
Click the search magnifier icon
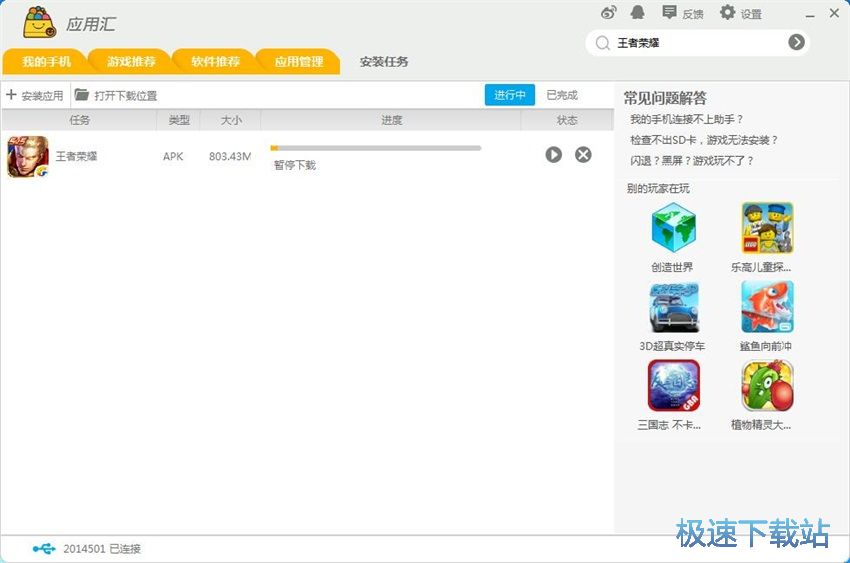(602, 43)
